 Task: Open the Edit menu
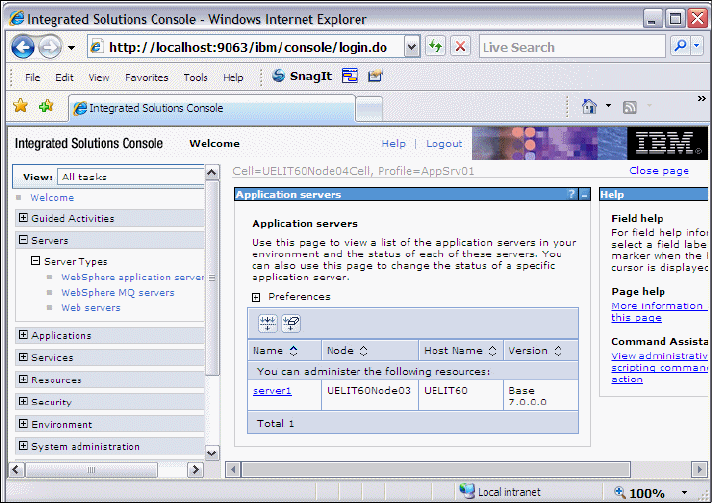(64, 78)
